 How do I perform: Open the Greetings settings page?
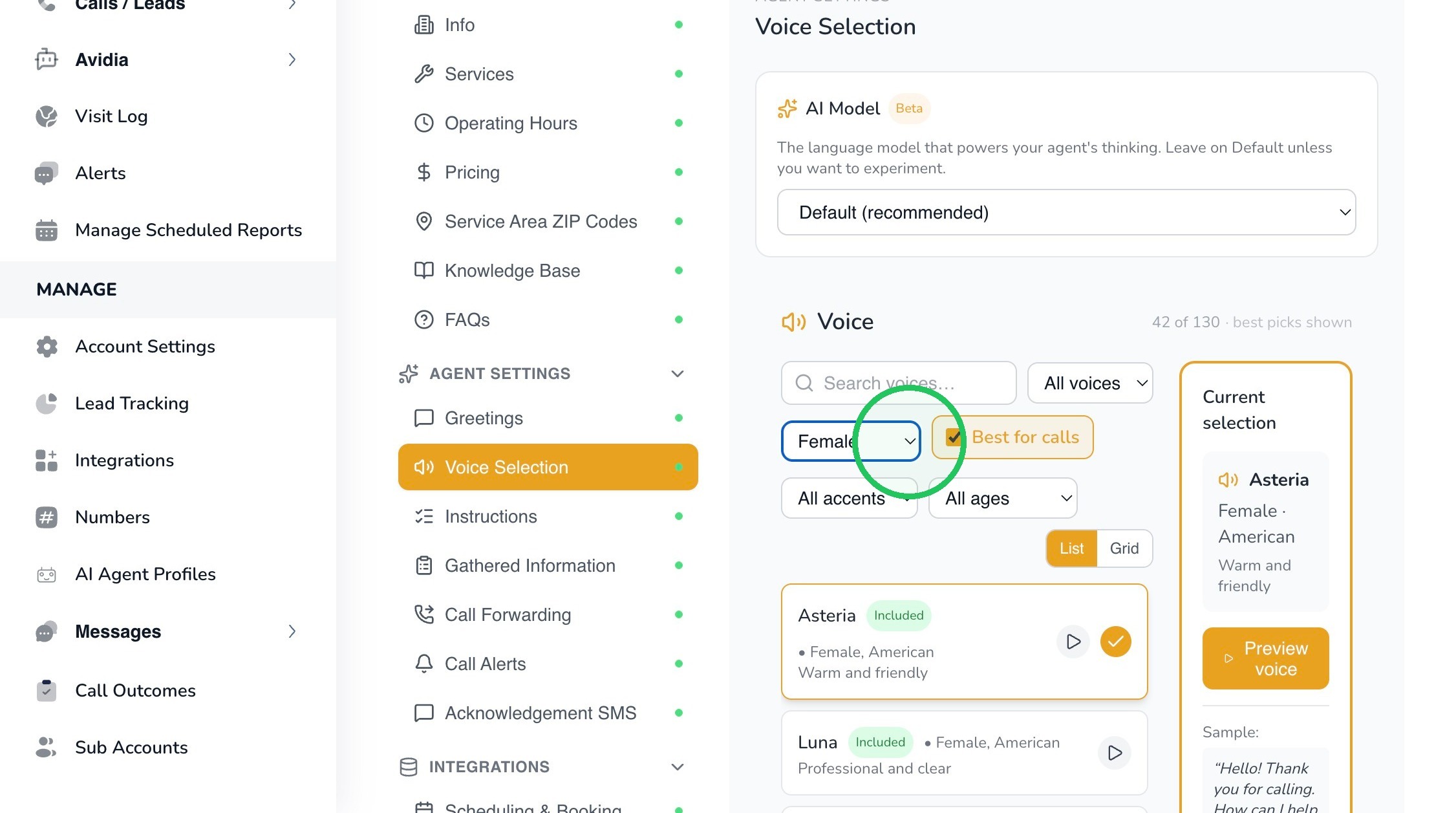coord(548,418)
